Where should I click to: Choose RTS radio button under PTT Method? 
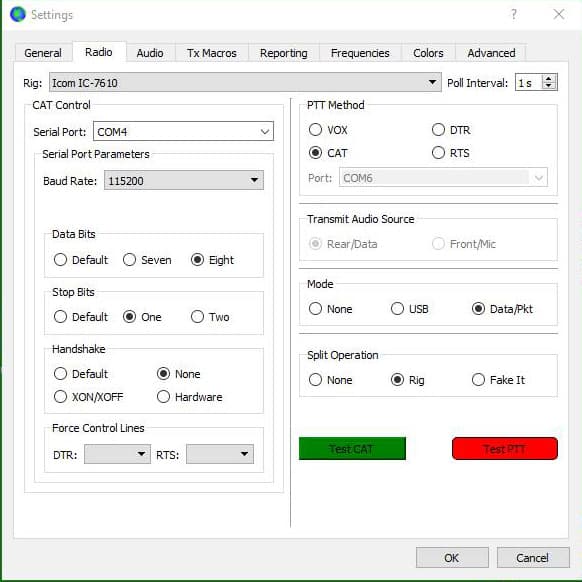(x=438, y=153)
